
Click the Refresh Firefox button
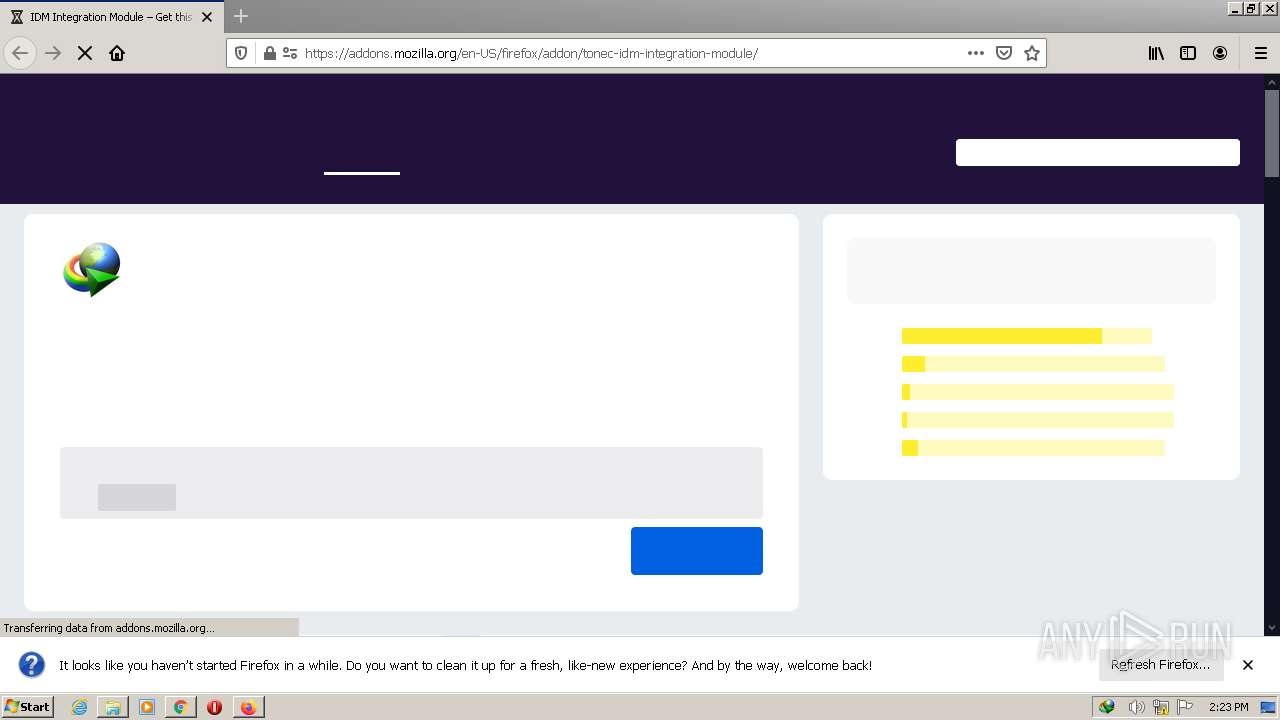tap(1160, 665)
